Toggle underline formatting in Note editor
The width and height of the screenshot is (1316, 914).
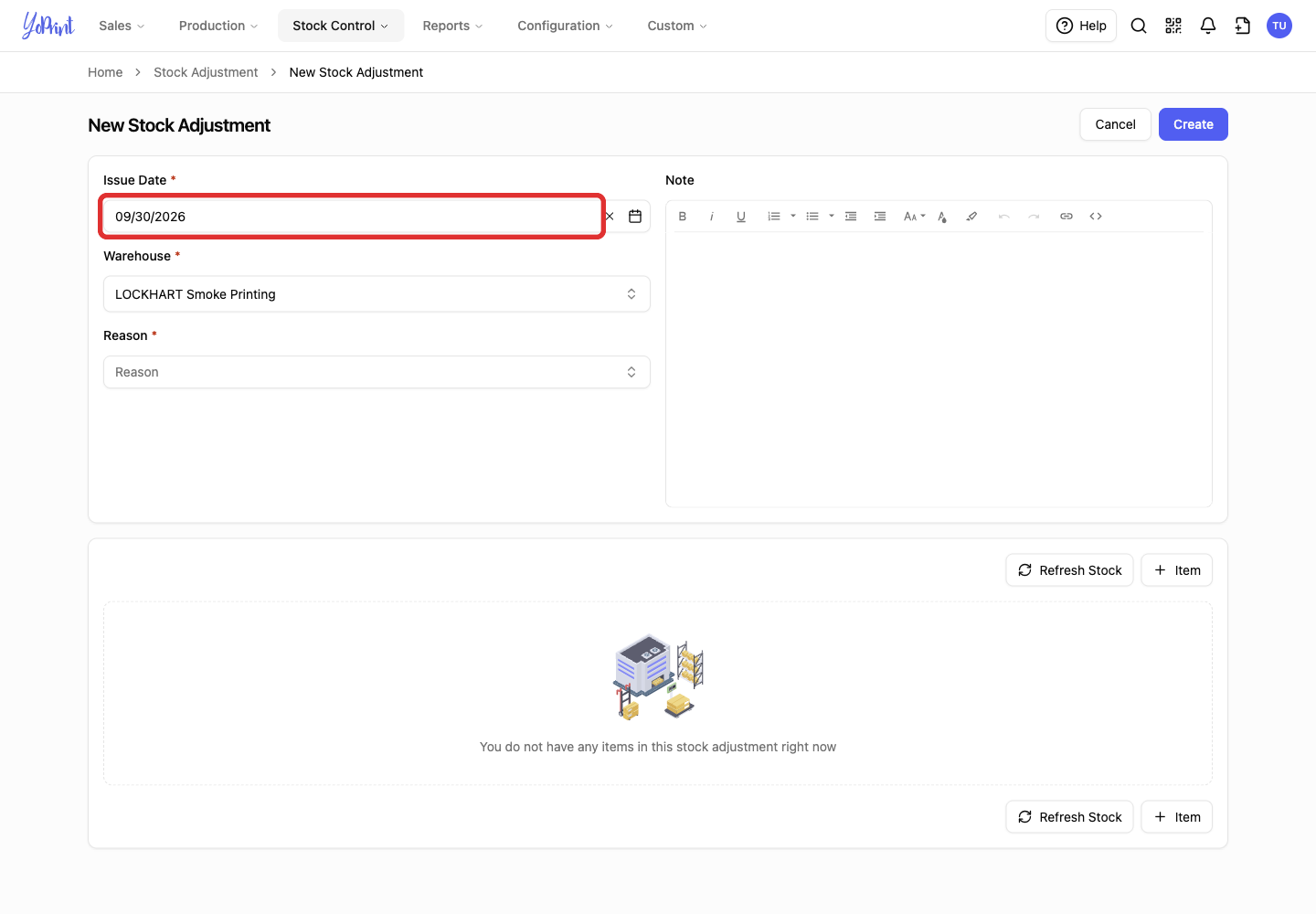pos(741,217)
